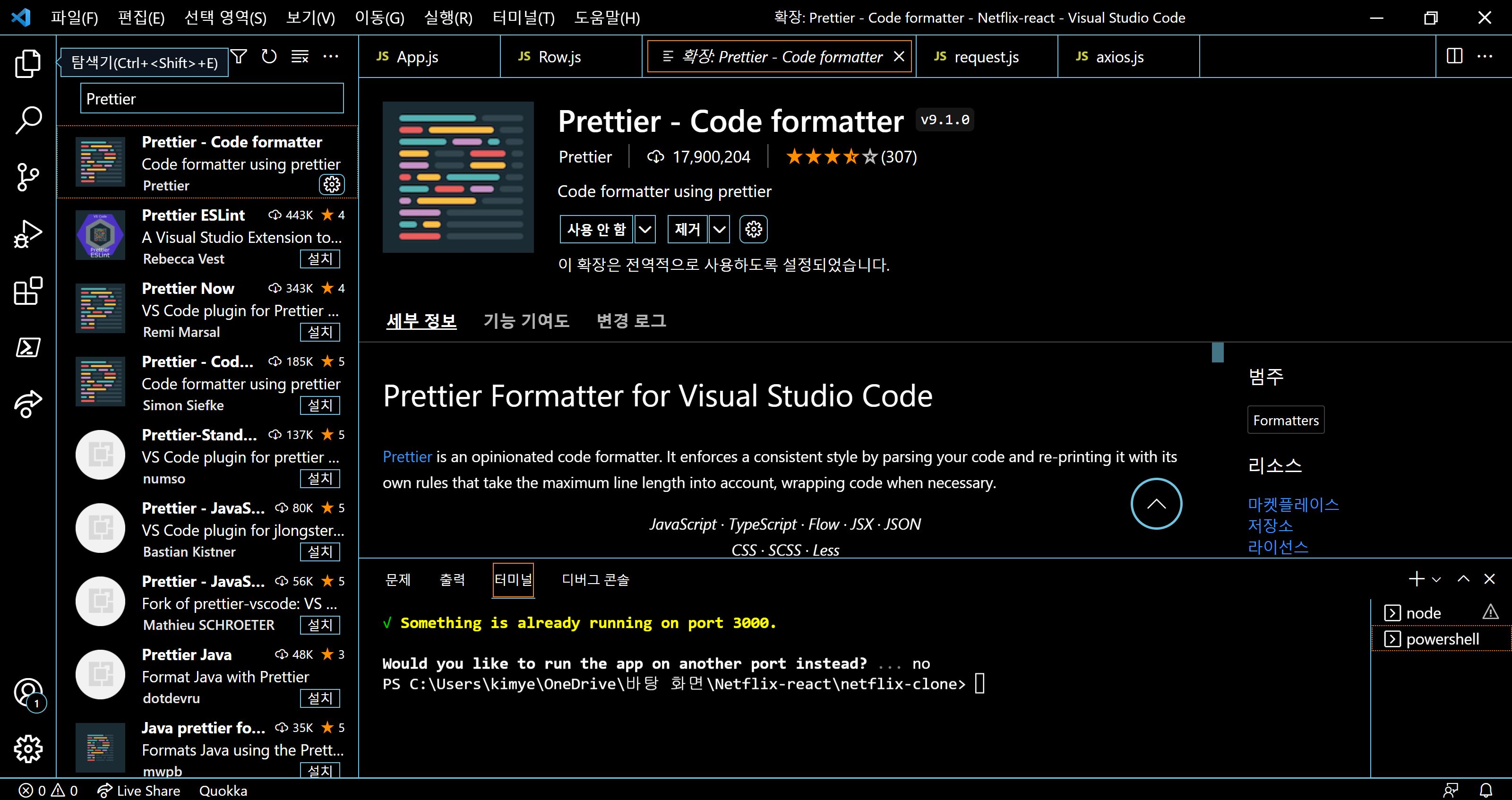Click Quokka in the status bar

pyautogui.click(x=223, y=791)
